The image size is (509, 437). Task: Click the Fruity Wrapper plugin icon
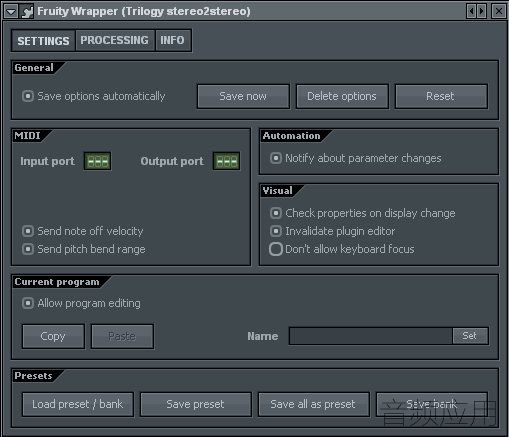27,12
